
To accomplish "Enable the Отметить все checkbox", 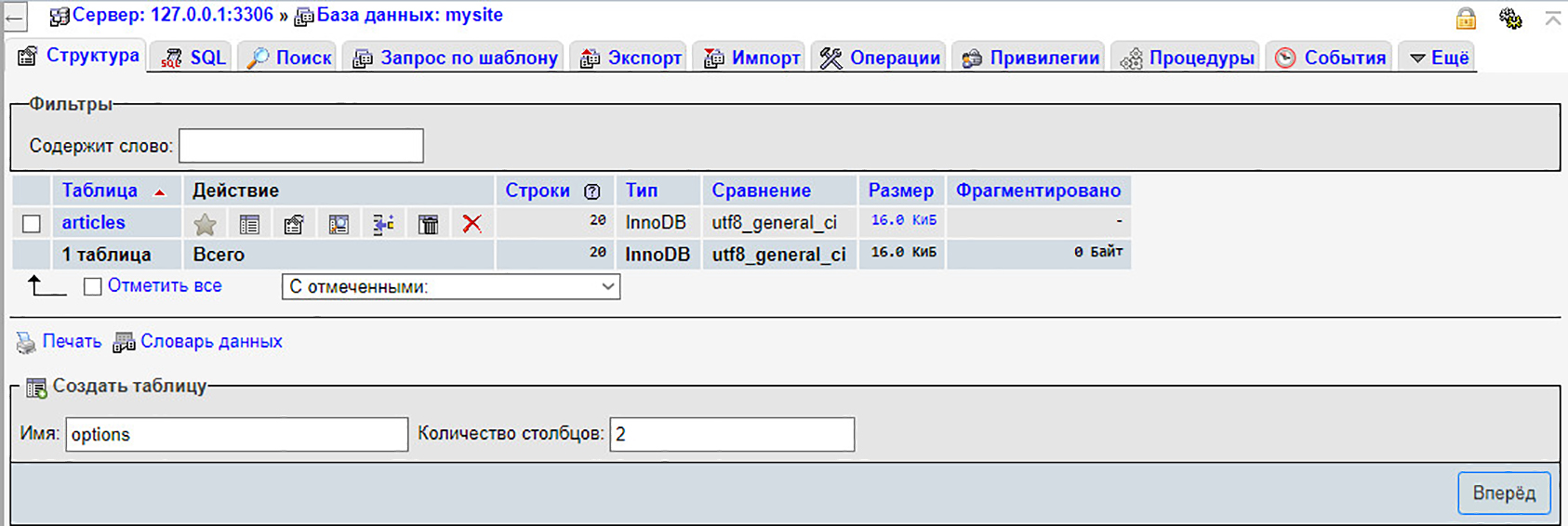I will pyautogui.click(x=93, y=286).
